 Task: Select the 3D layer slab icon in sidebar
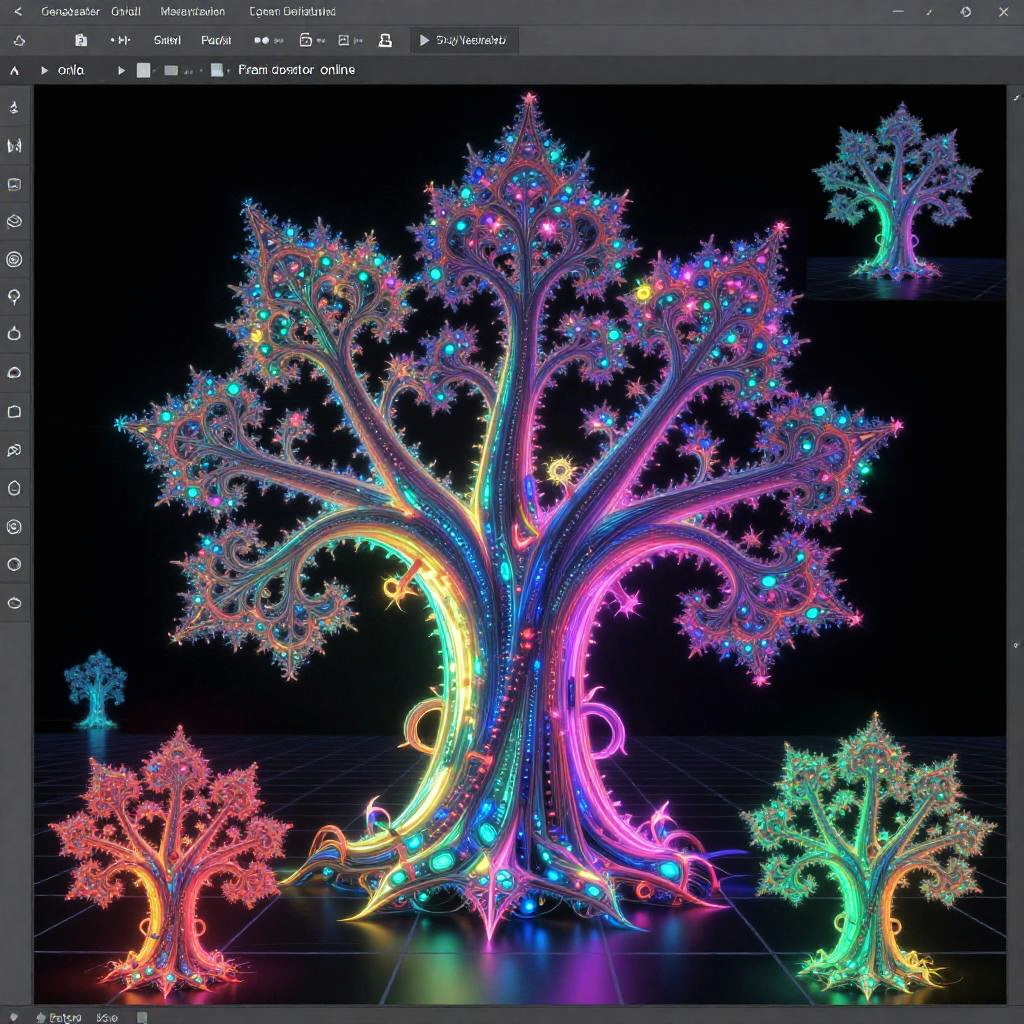(x=15, y=221)
